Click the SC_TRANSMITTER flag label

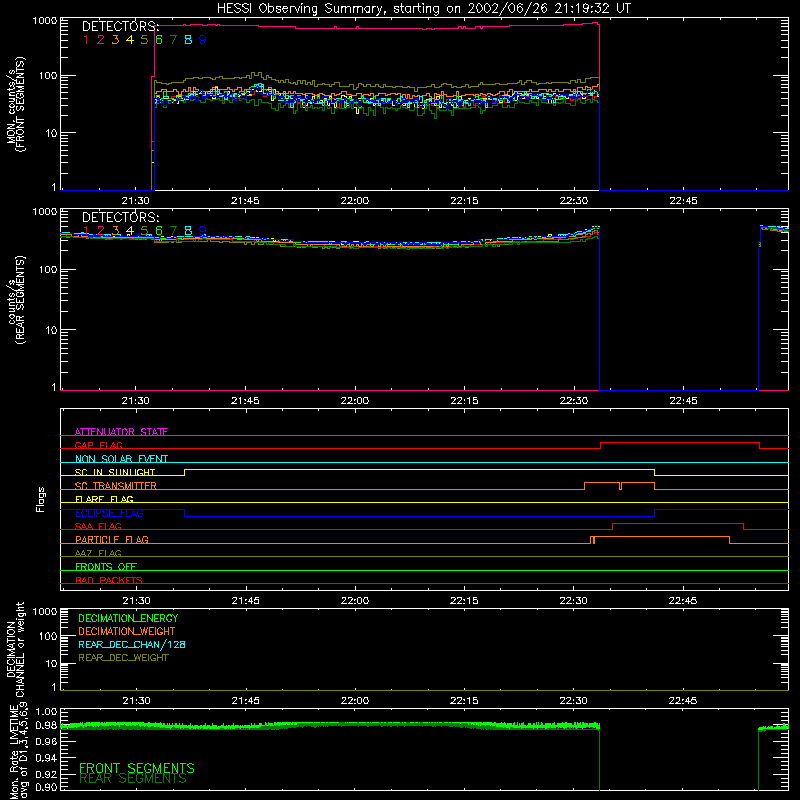(115, 486)
